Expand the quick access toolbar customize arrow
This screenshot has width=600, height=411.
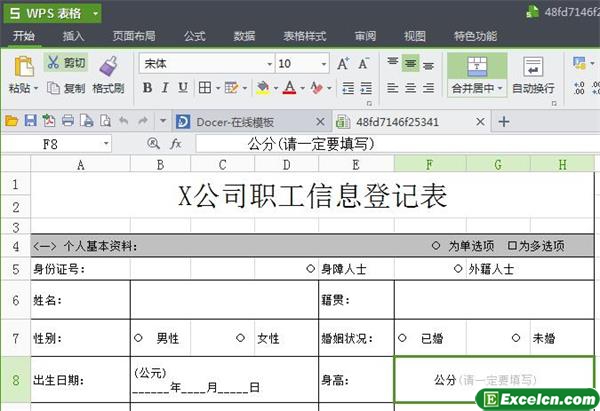163,121
